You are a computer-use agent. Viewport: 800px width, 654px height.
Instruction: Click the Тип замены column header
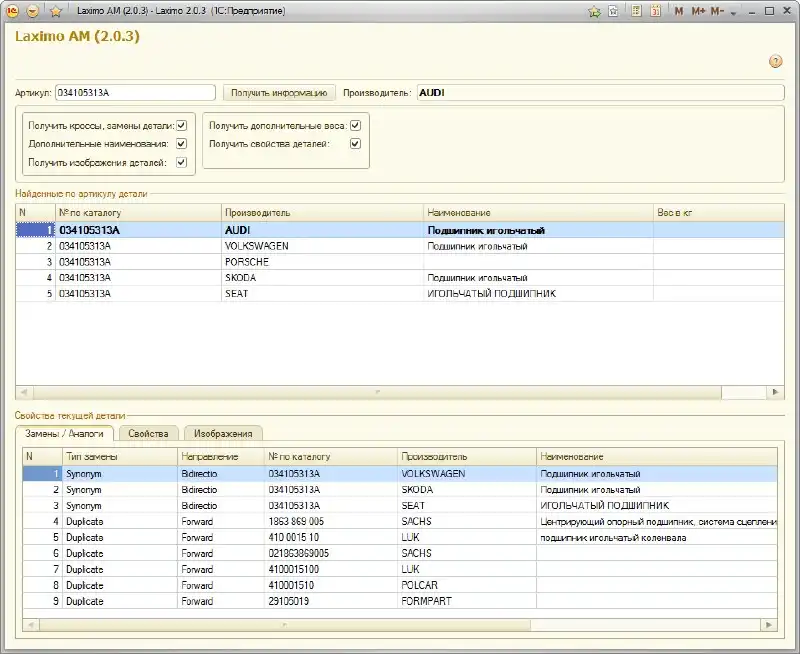[120, 457]
